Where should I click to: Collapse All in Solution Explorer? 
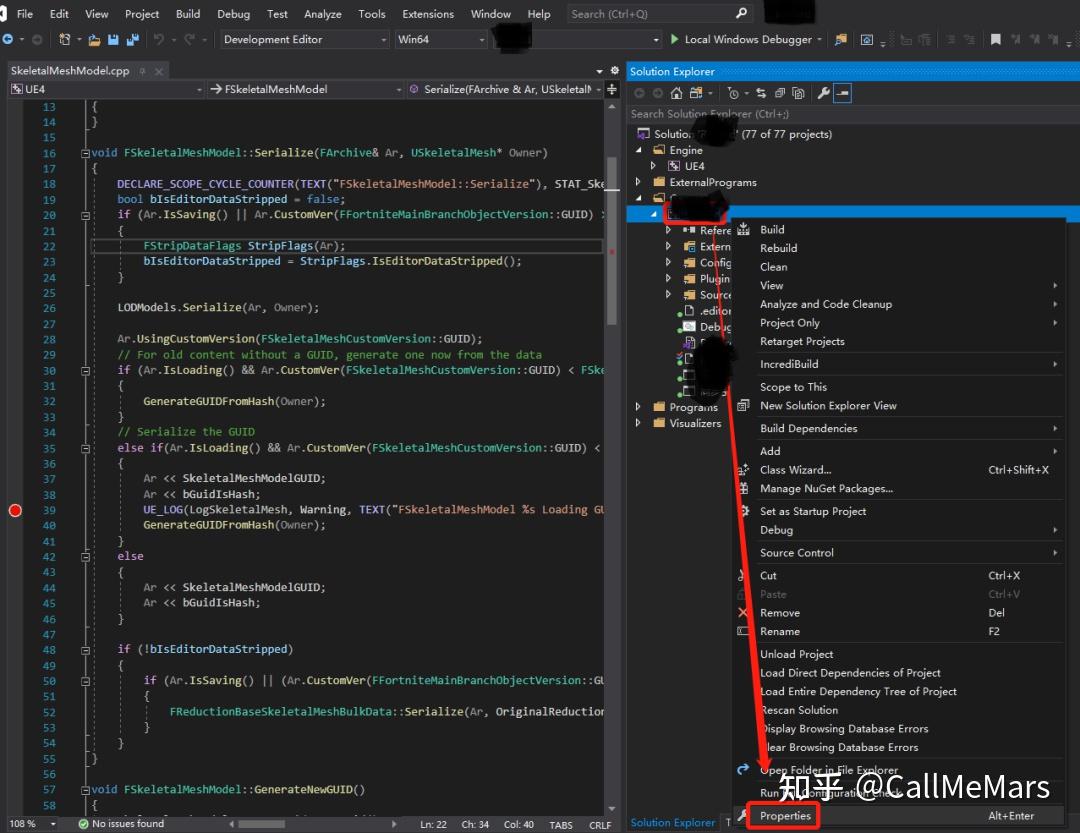[780, 93]
